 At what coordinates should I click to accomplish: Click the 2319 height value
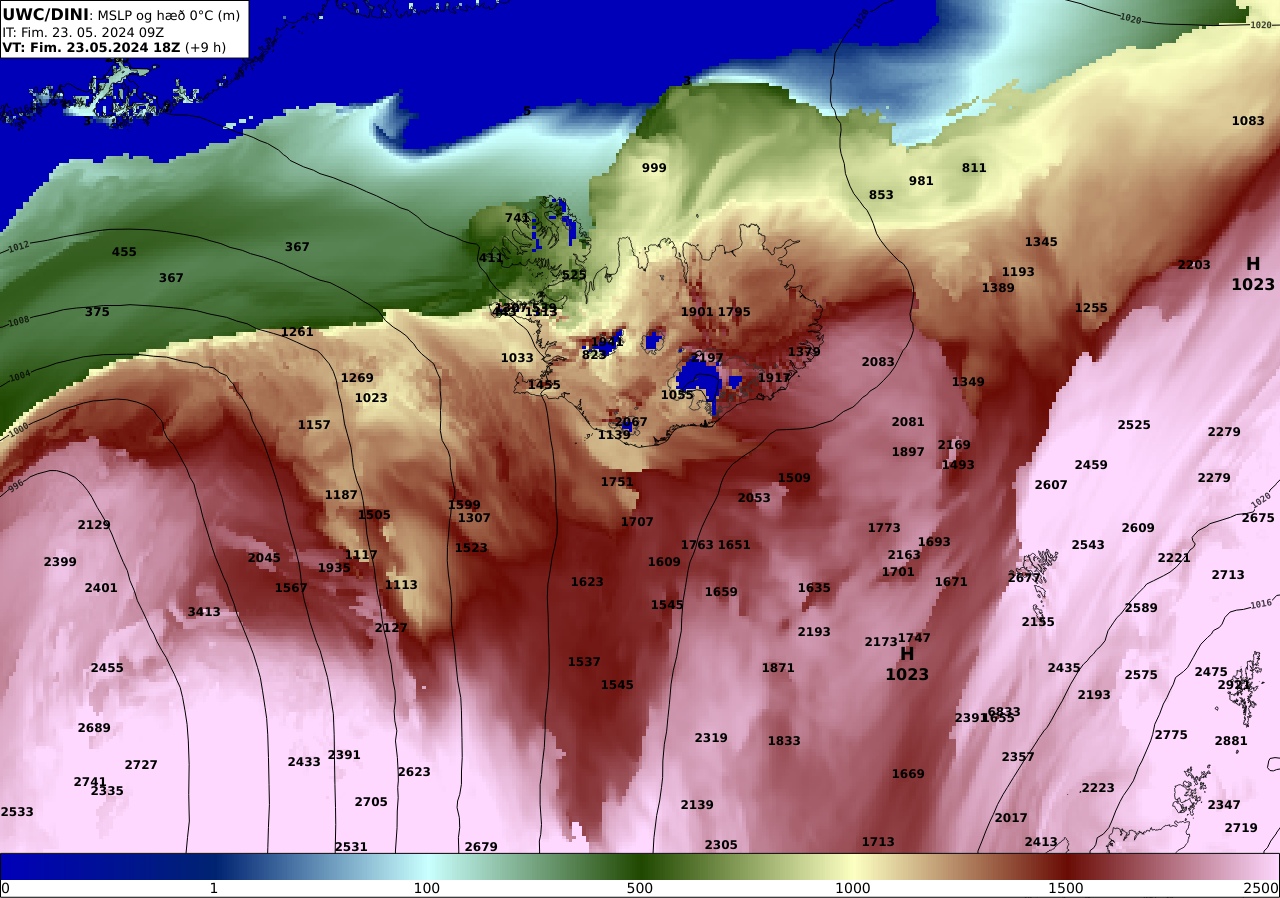tap(711, 738)
